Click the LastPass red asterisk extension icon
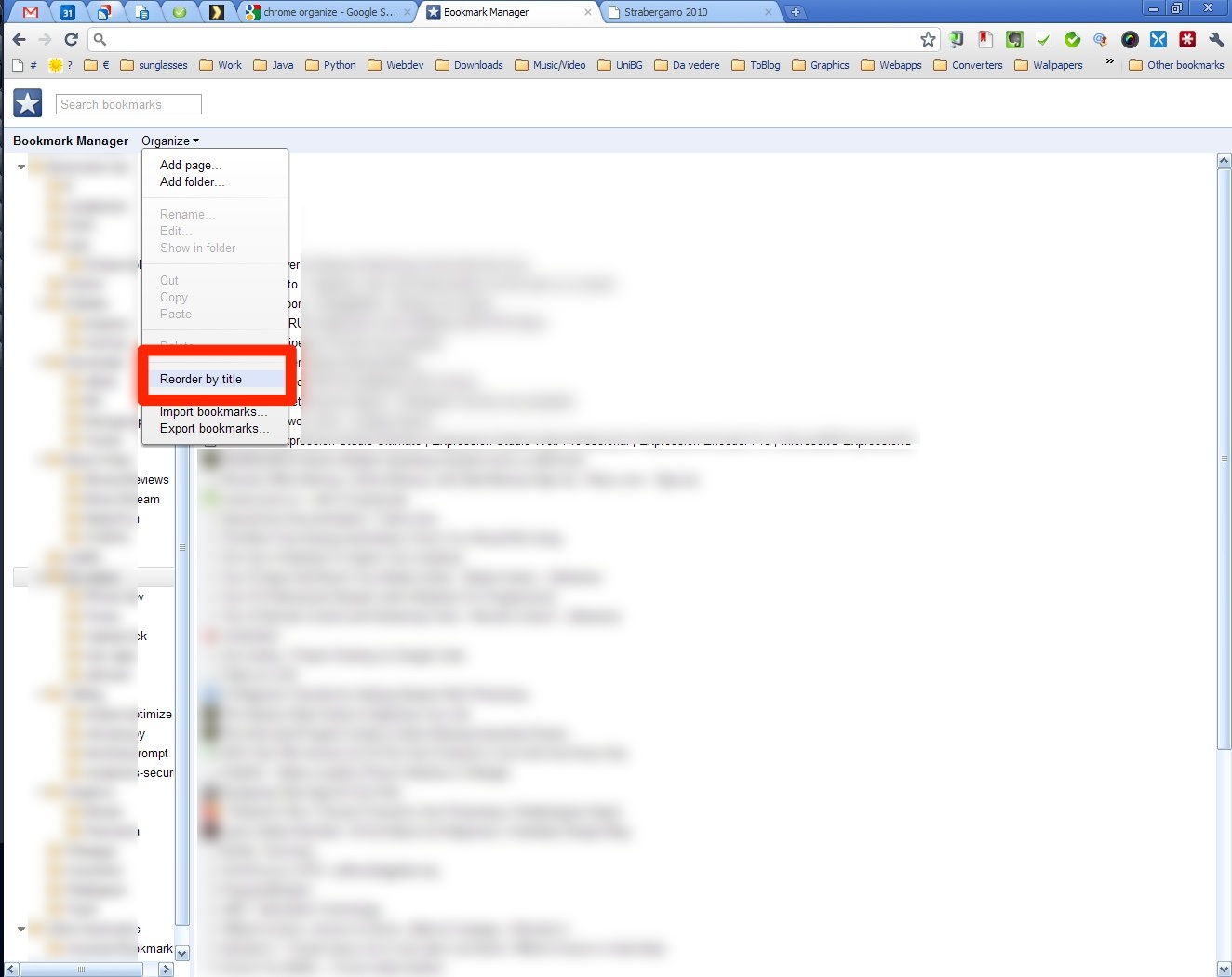This screenshot has height=977, width=1232. click(1186, 39)
